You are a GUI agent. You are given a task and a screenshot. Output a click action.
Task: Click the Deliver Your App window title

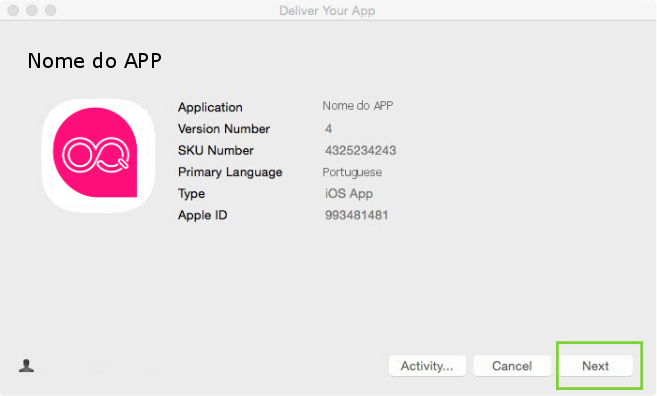tap(327, 10)
